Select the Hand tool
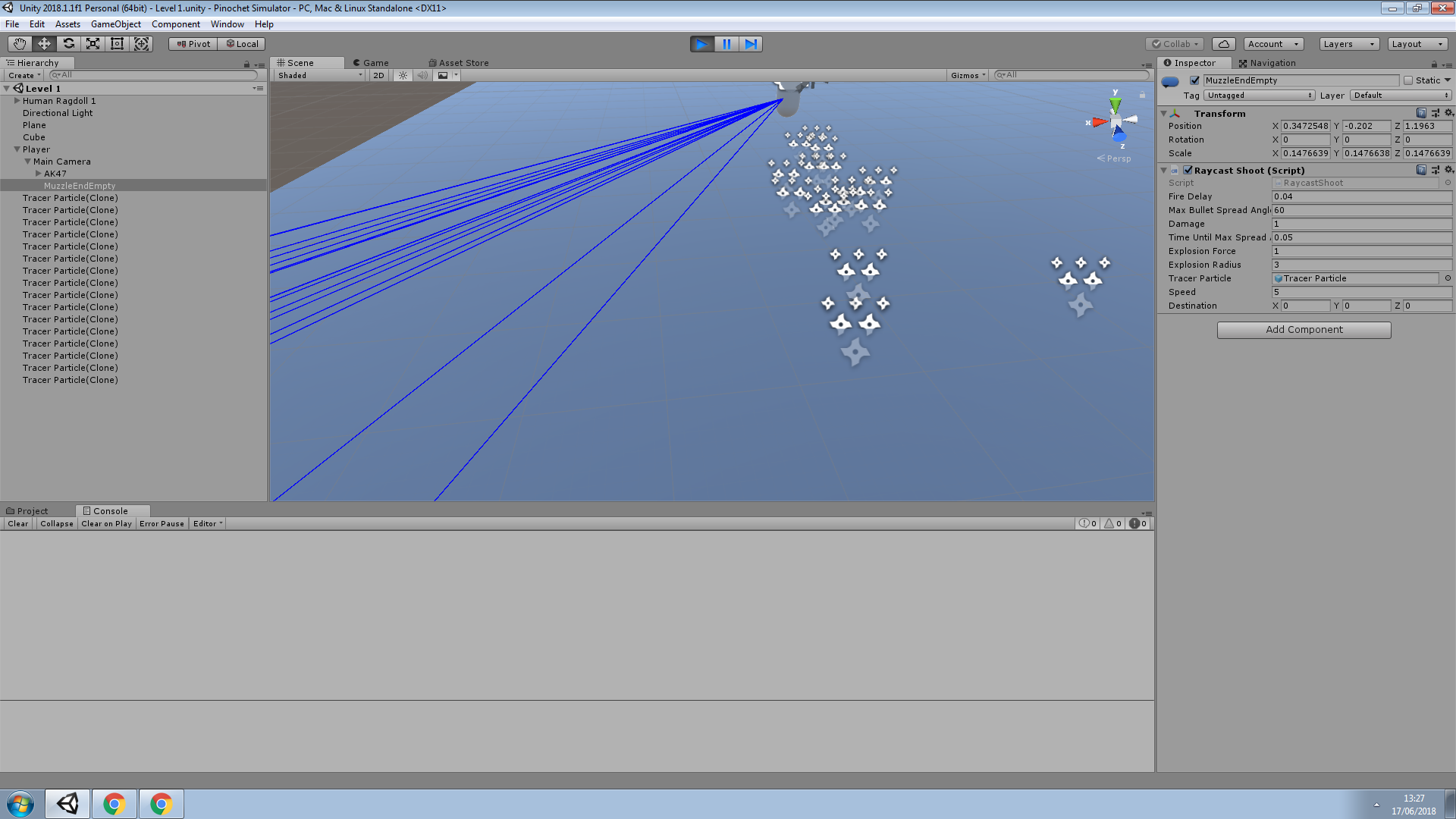This screenshot has height=819, width=1456. click(20, 44)
